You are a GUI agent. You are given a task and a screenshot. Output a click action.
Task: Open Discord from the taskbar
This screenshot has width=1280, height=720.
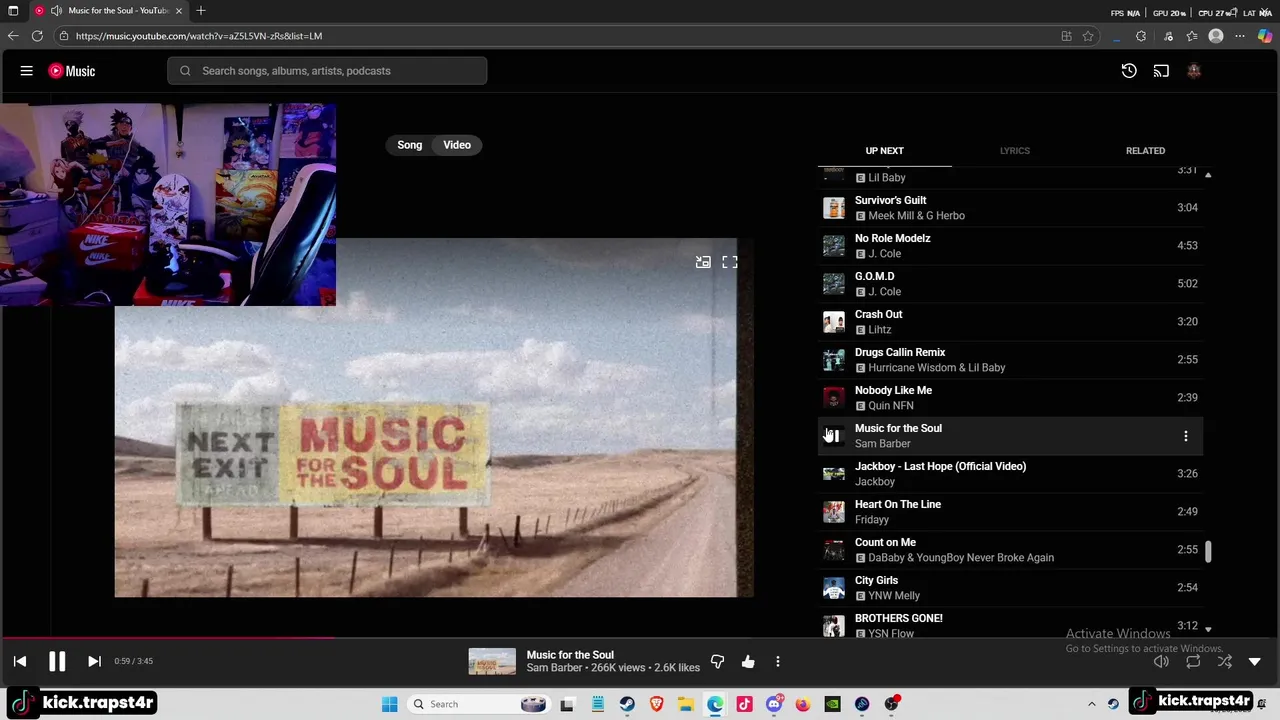coord(774,704)
